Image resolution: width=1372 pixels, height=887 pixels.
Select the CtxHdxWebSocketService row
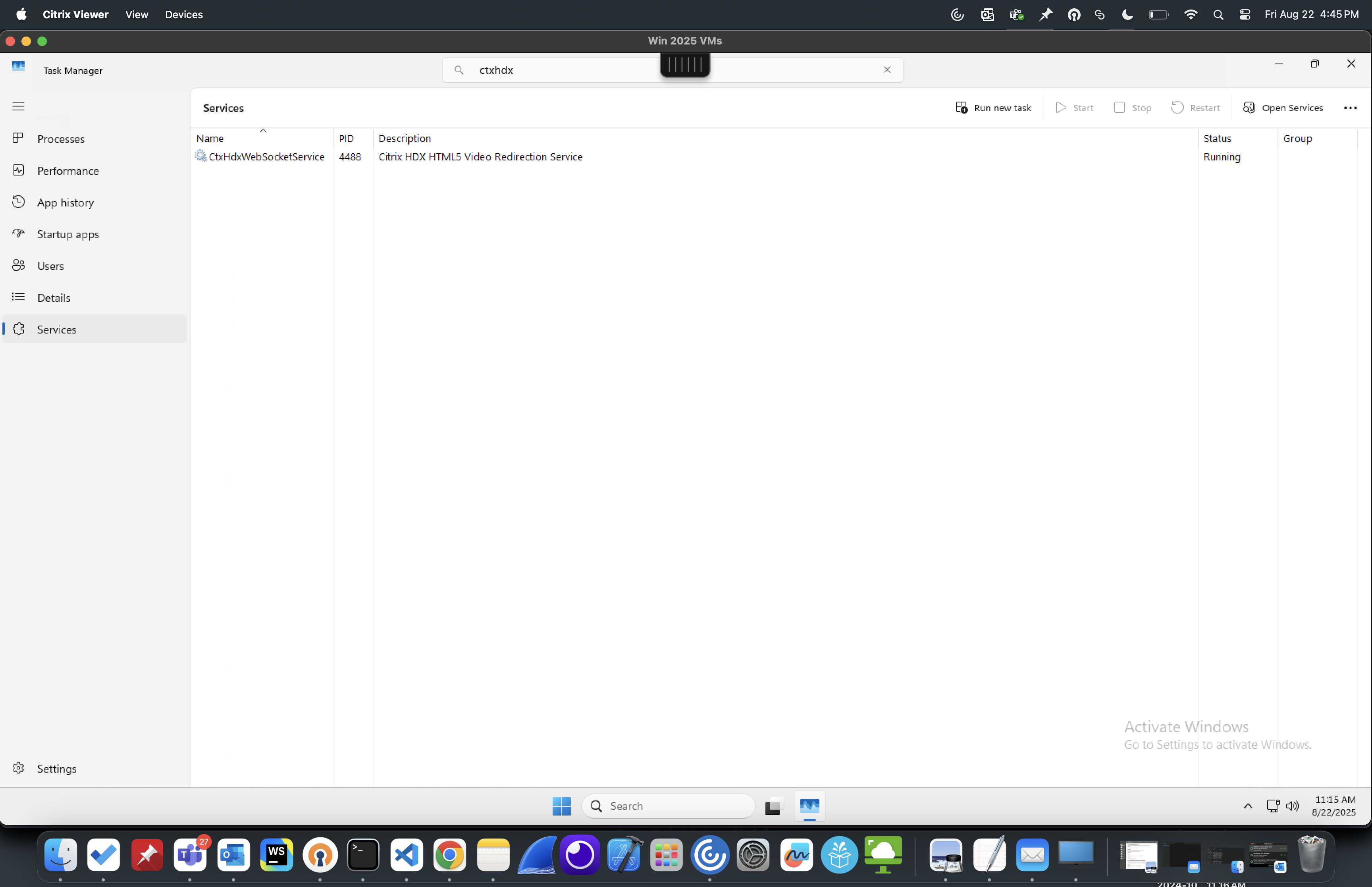(x=775, y=157)
